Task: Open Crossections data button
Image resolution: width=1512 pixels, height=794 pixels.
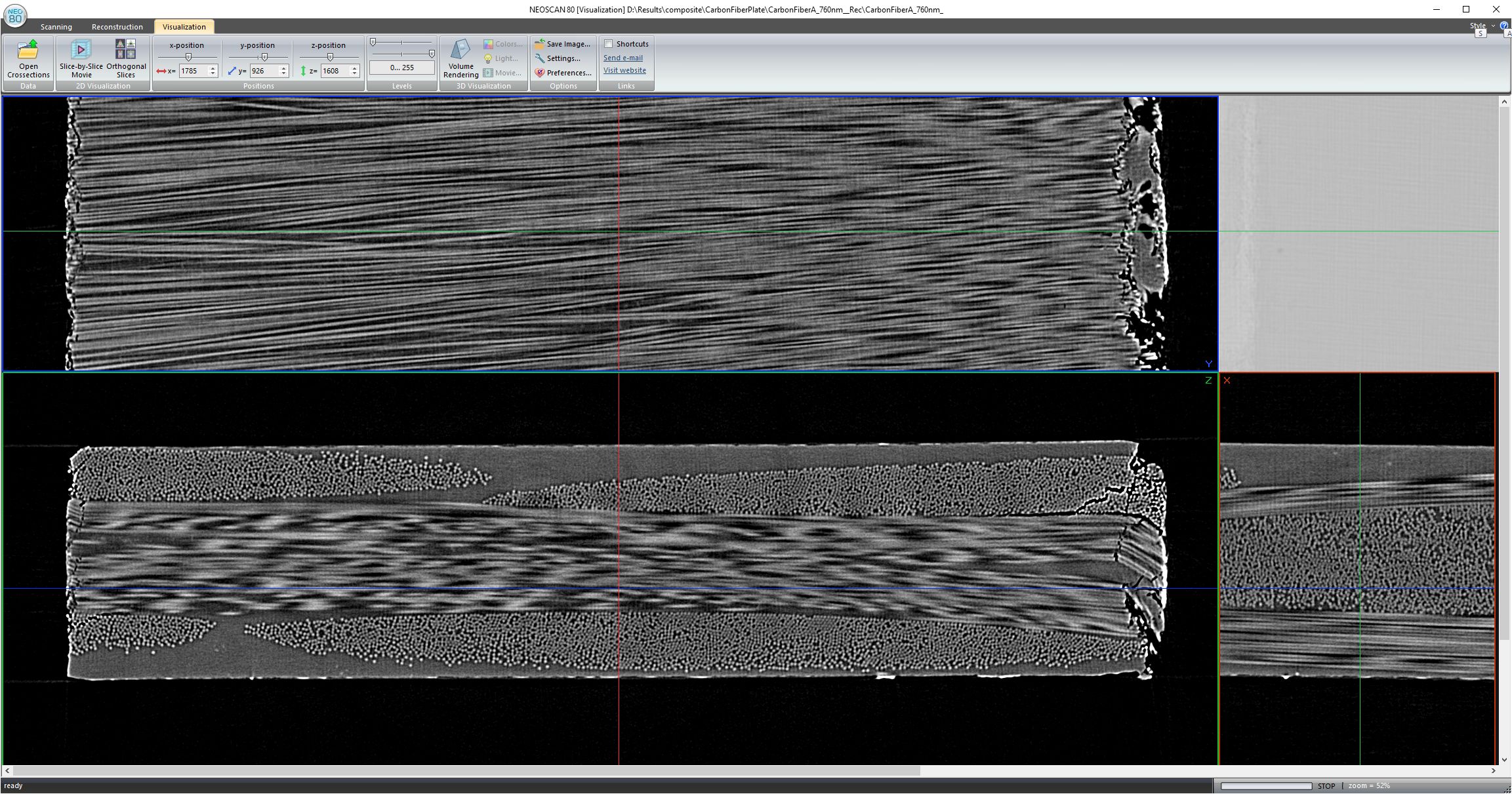Action: pyautogui.click(x=28, y=59)
